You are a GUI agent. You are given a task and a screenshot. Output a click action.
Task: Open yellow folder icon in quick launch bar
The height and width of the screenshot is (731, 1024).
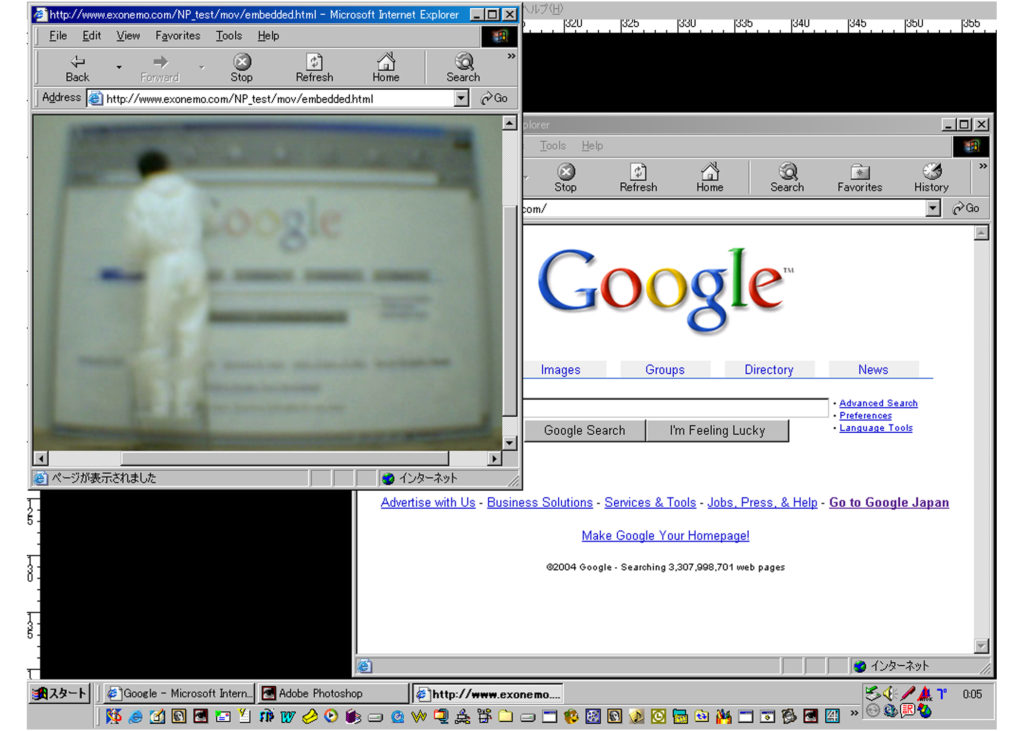pyautogui.click(x=505, y=717)
